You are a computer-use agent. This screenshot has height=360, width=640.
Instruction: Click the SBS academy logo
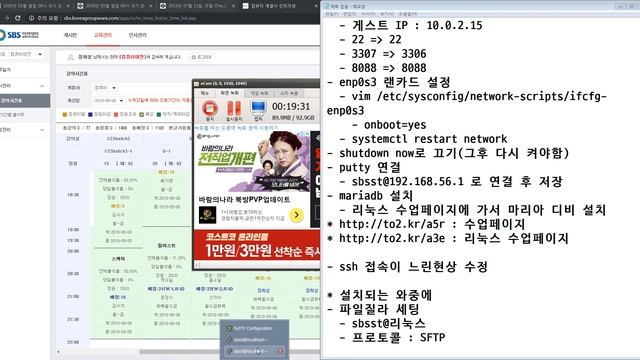coord(20,35)
